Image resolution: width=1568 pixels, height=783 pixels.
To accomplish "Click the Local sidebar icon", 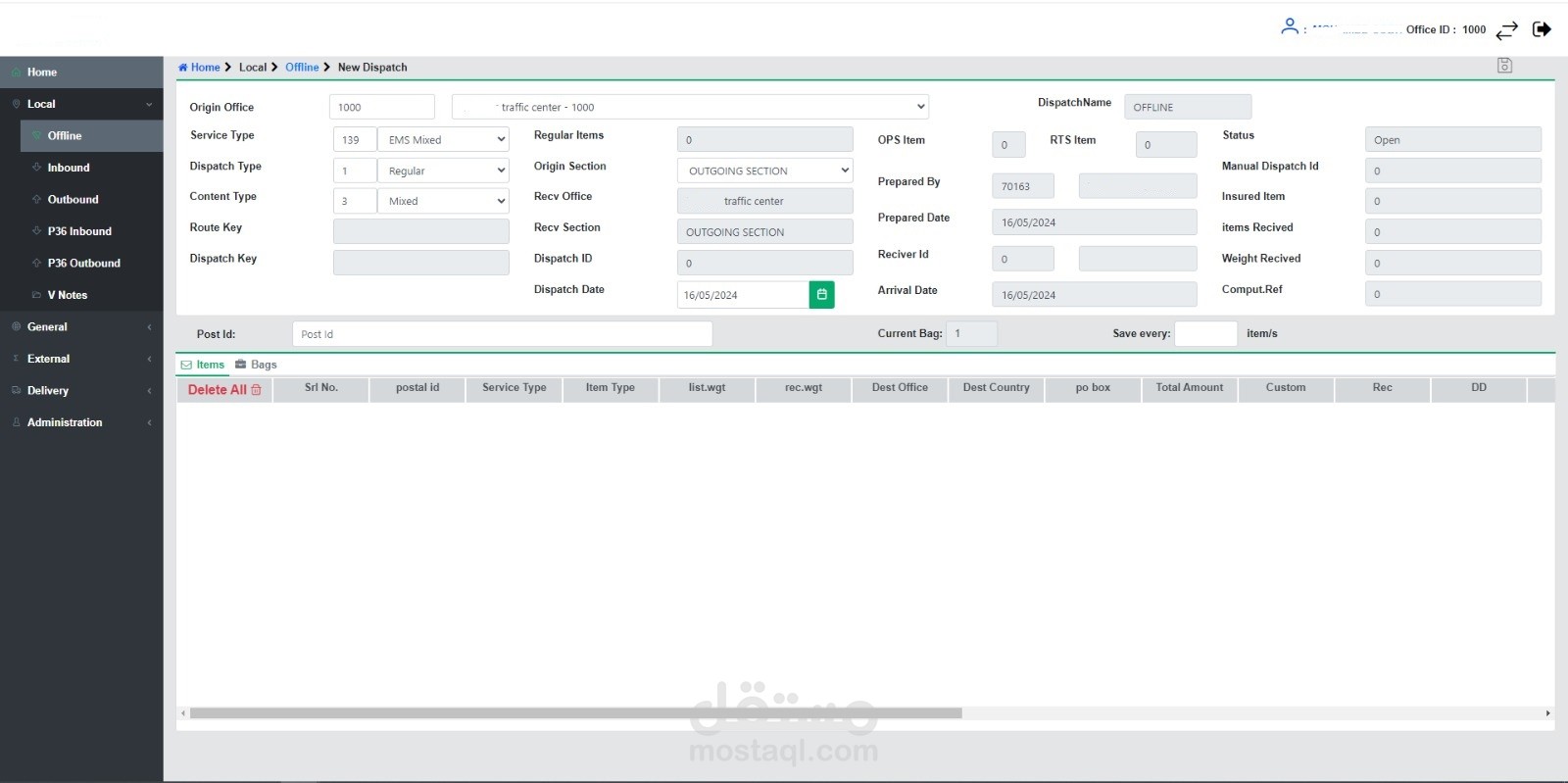I will (17, 104).
